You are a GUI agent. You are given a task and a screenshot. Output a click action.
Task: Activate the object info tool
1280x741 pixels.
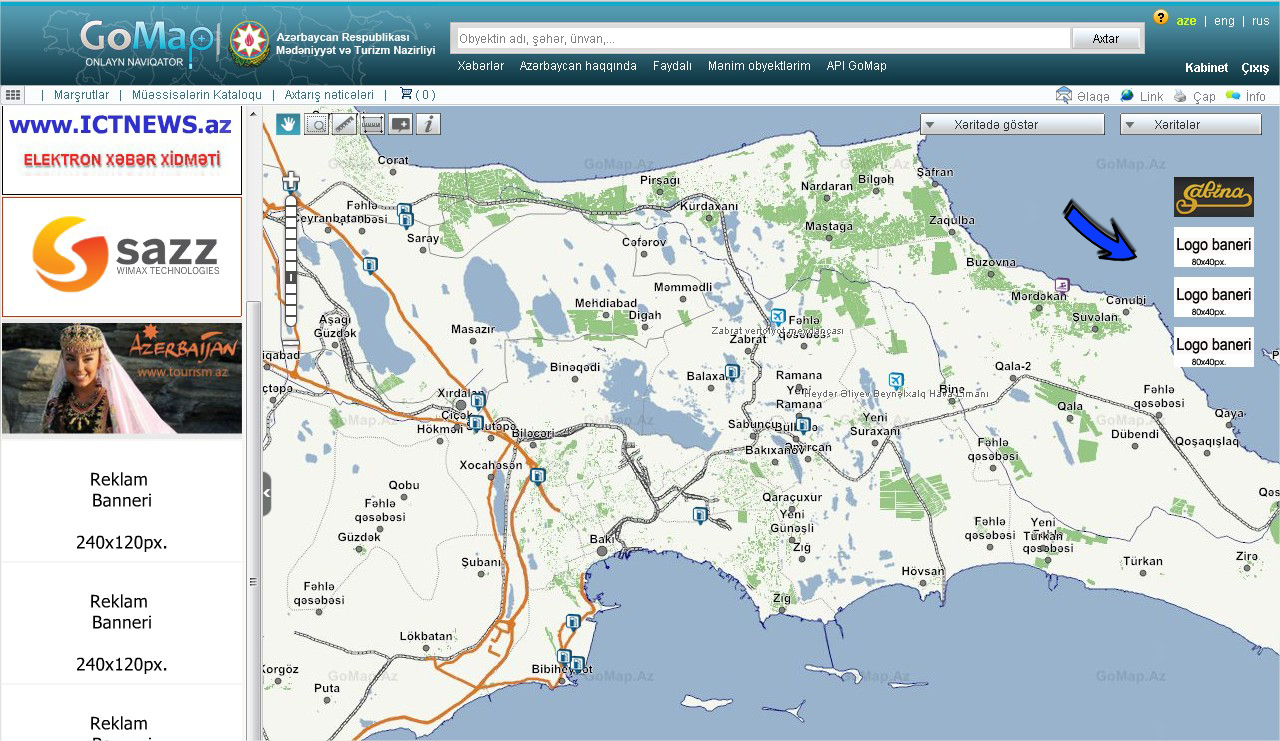(x=428, y=124)
